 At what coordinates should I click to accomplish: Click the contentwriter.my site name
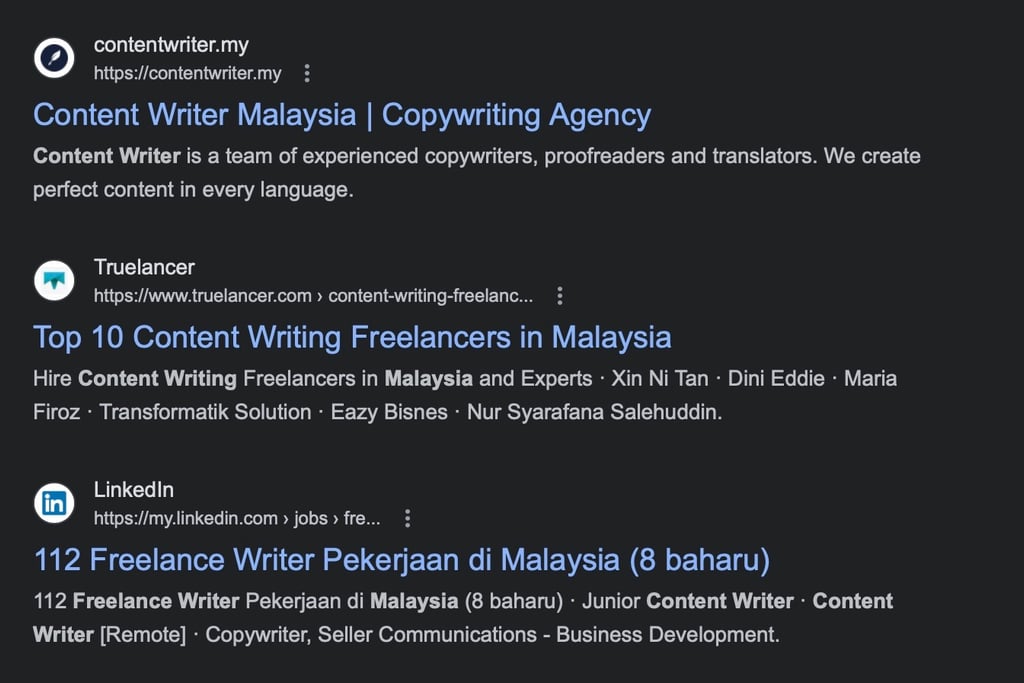171,45
